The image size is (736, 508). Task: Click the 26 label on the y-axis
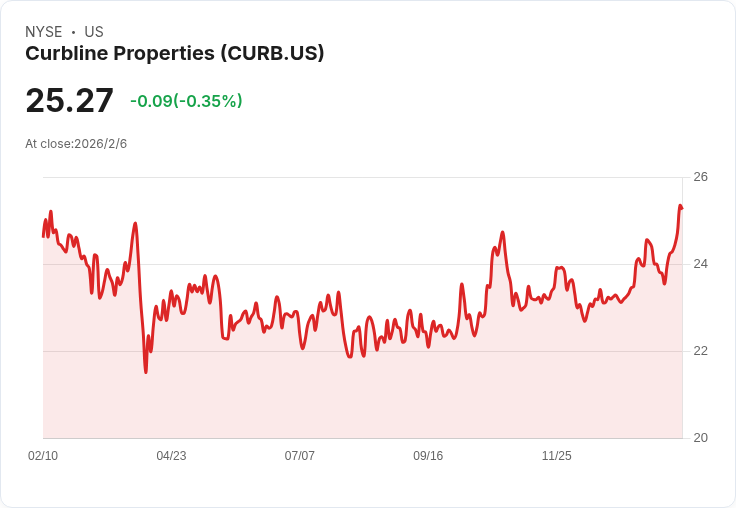pos(700,177)
